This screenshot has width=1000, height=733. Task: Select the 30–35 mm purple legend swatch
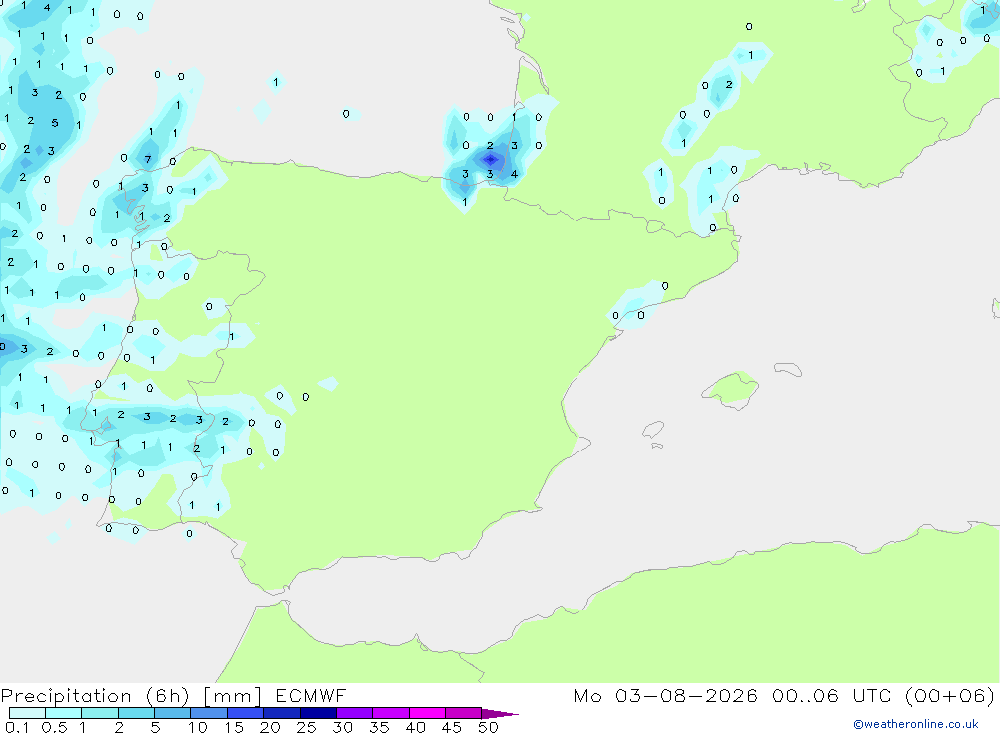point(355,713)
